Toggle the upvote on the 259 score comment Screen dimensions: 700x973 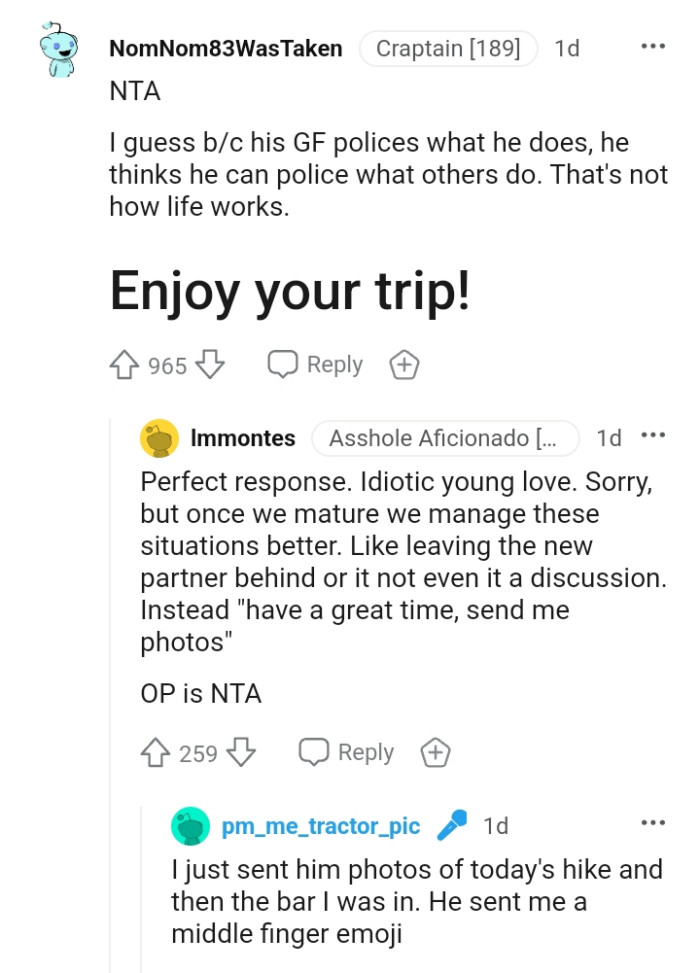pos(154,752)
